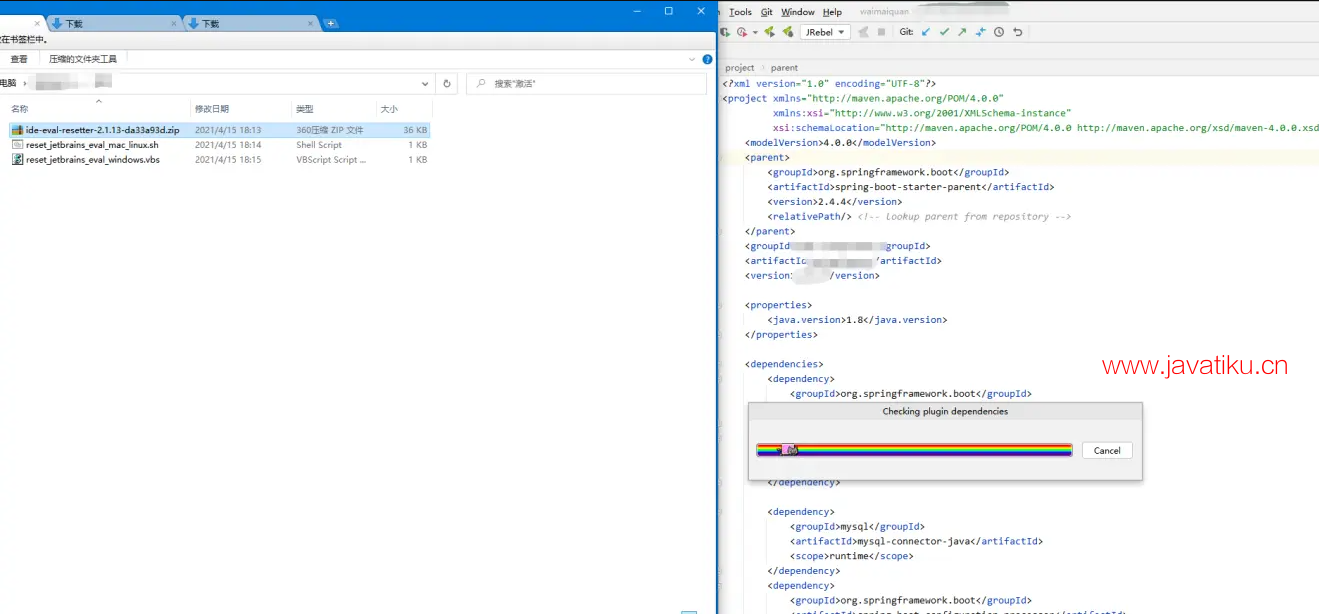Close the third 下载 tab

(x=310, y=23)
